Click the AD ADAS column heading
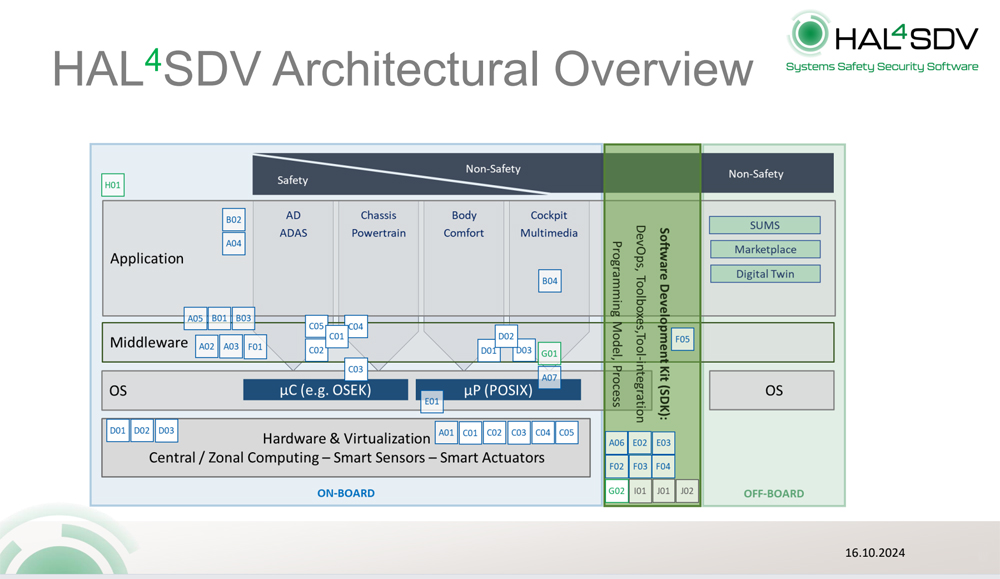1000x579 pixels. pyautogui.click(x=293, y=224)
